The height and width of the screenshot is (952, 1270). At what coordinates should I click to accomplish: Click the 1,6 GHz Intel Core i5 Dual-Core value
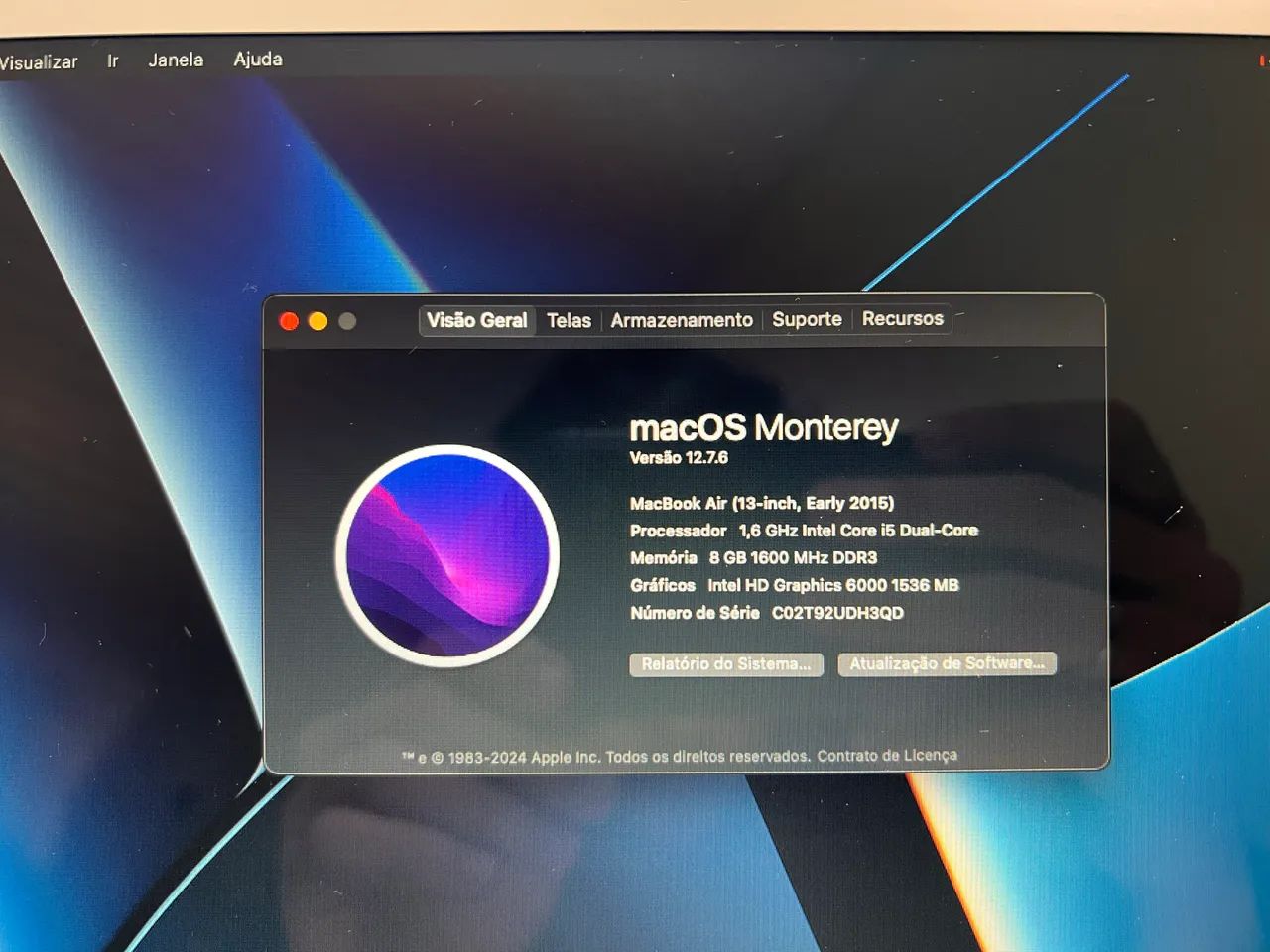pos(858,531)
